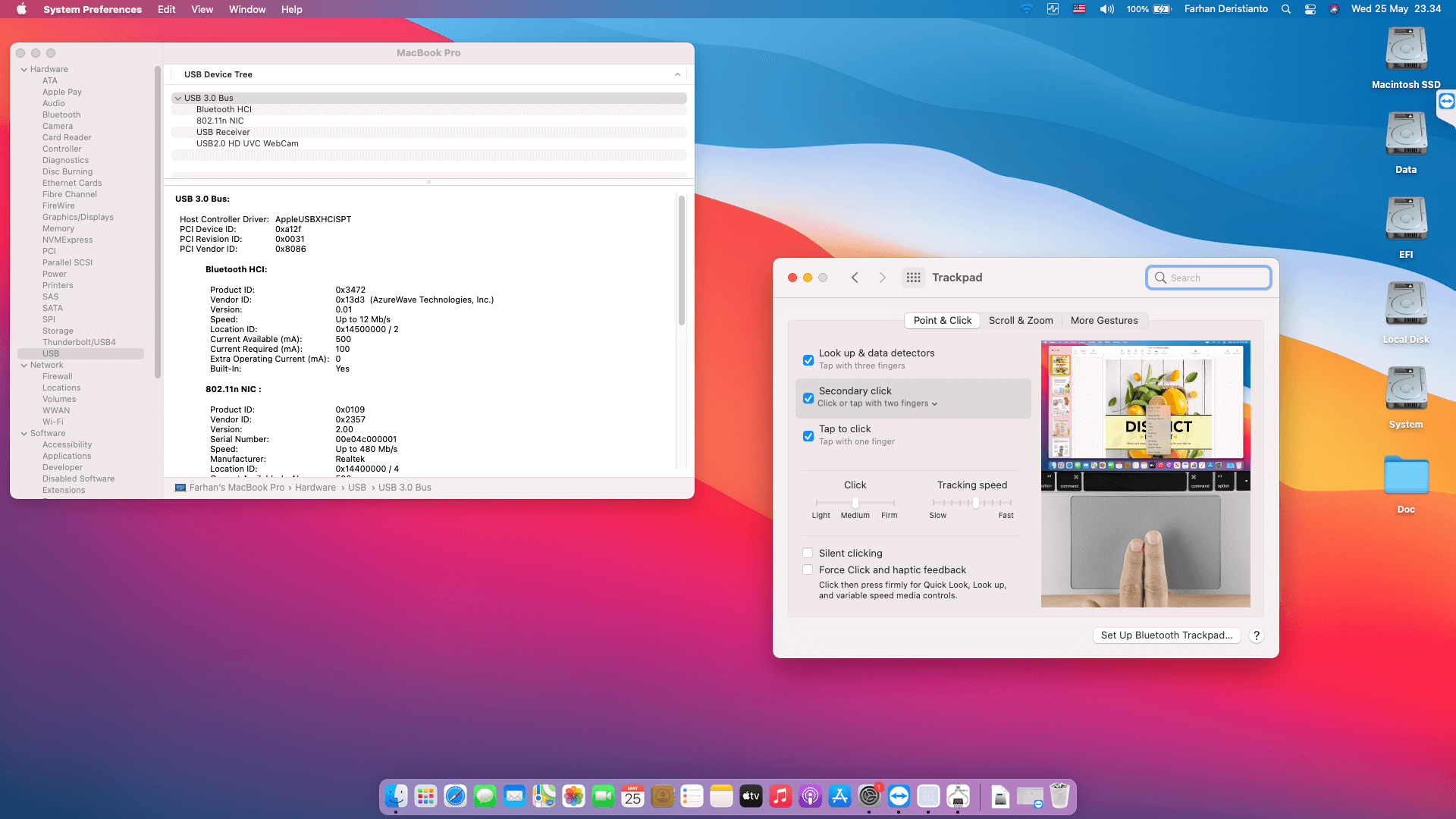Image resolution: width=1456 pixels, height=819 pixels.
Task: Open Calendar from the Dock
Action: pyautogui.click(x=632, y=796)
